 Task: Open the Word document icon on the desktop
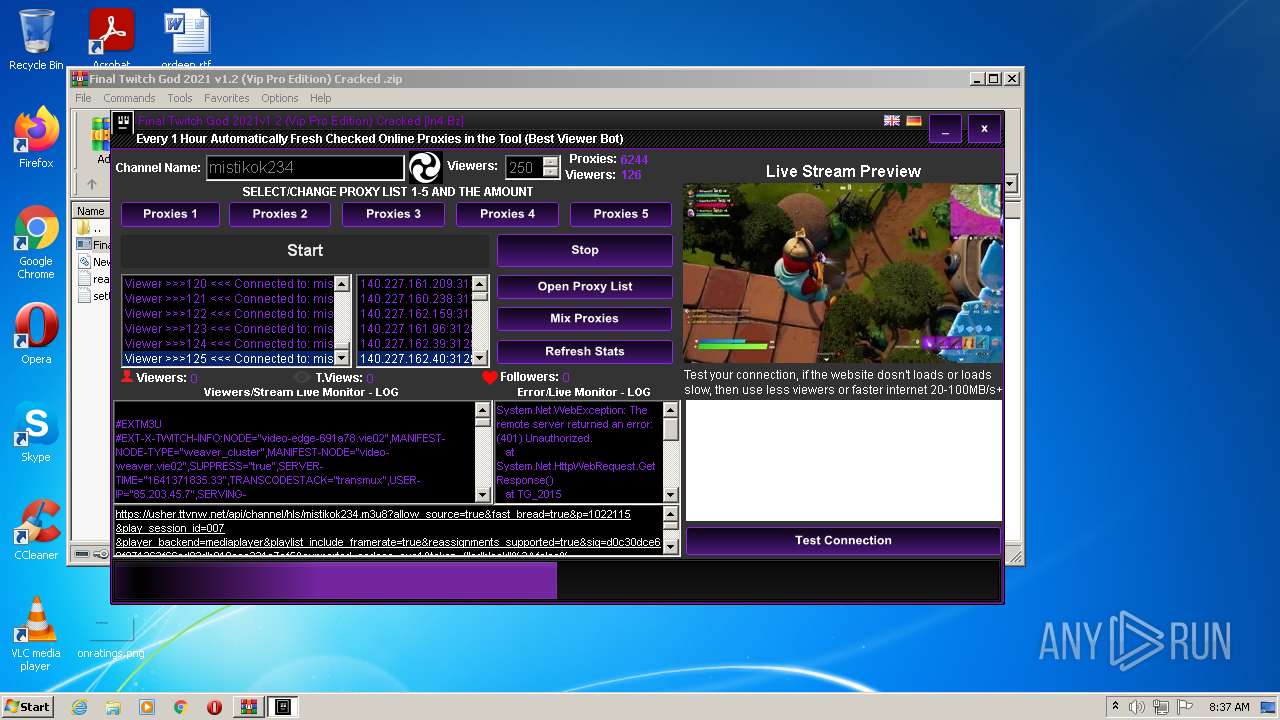pos(187,40)
